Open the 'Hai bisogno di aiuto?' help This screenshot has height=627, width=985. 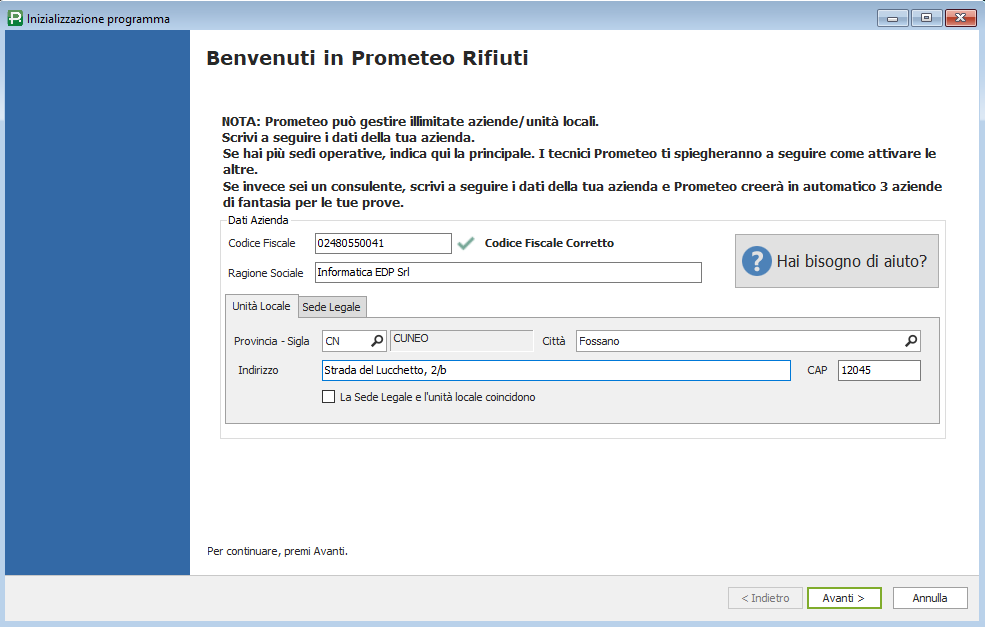836,262
